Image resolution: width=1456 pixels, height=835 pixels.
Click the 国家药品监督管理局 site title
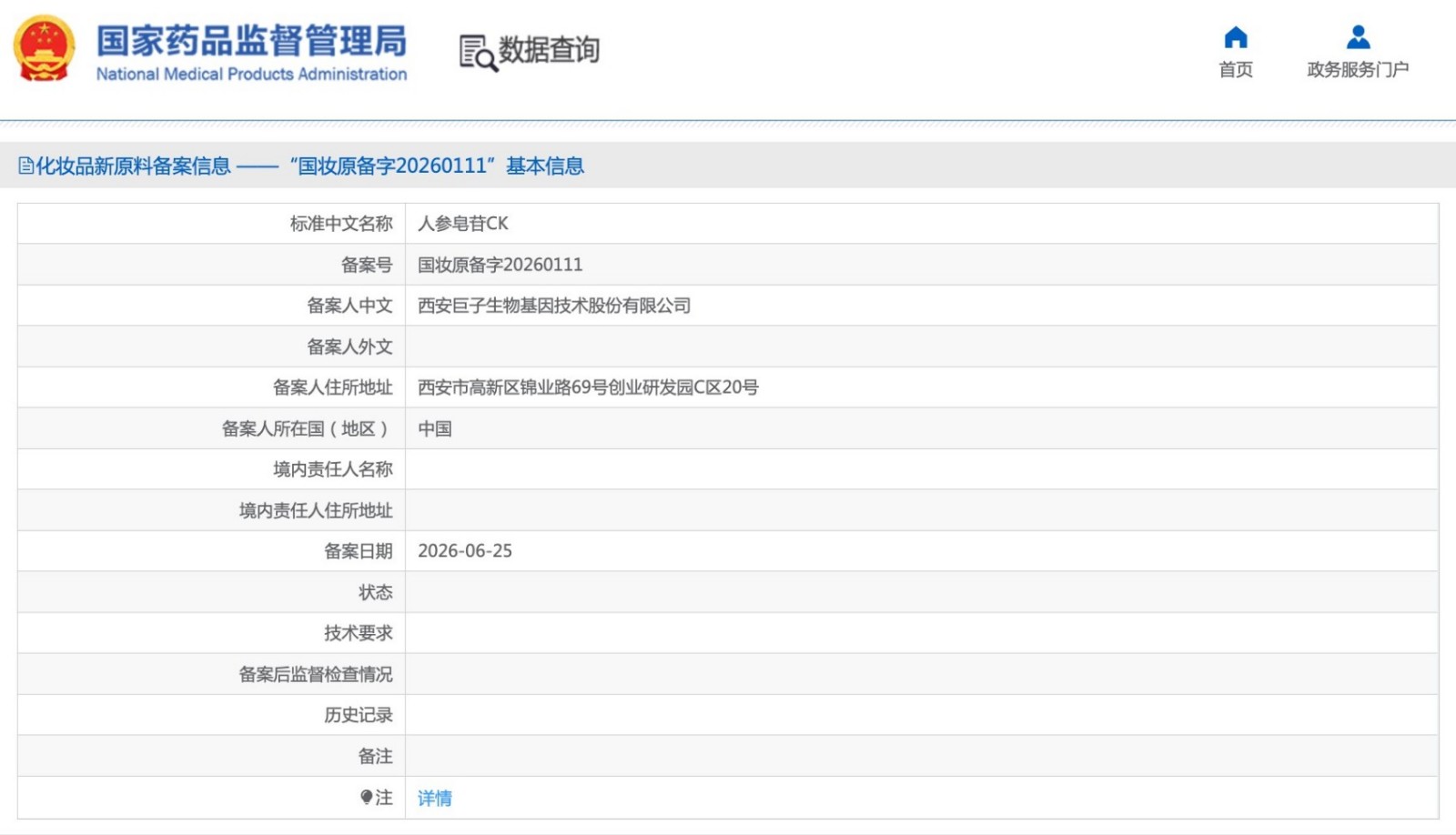[251, 41]
